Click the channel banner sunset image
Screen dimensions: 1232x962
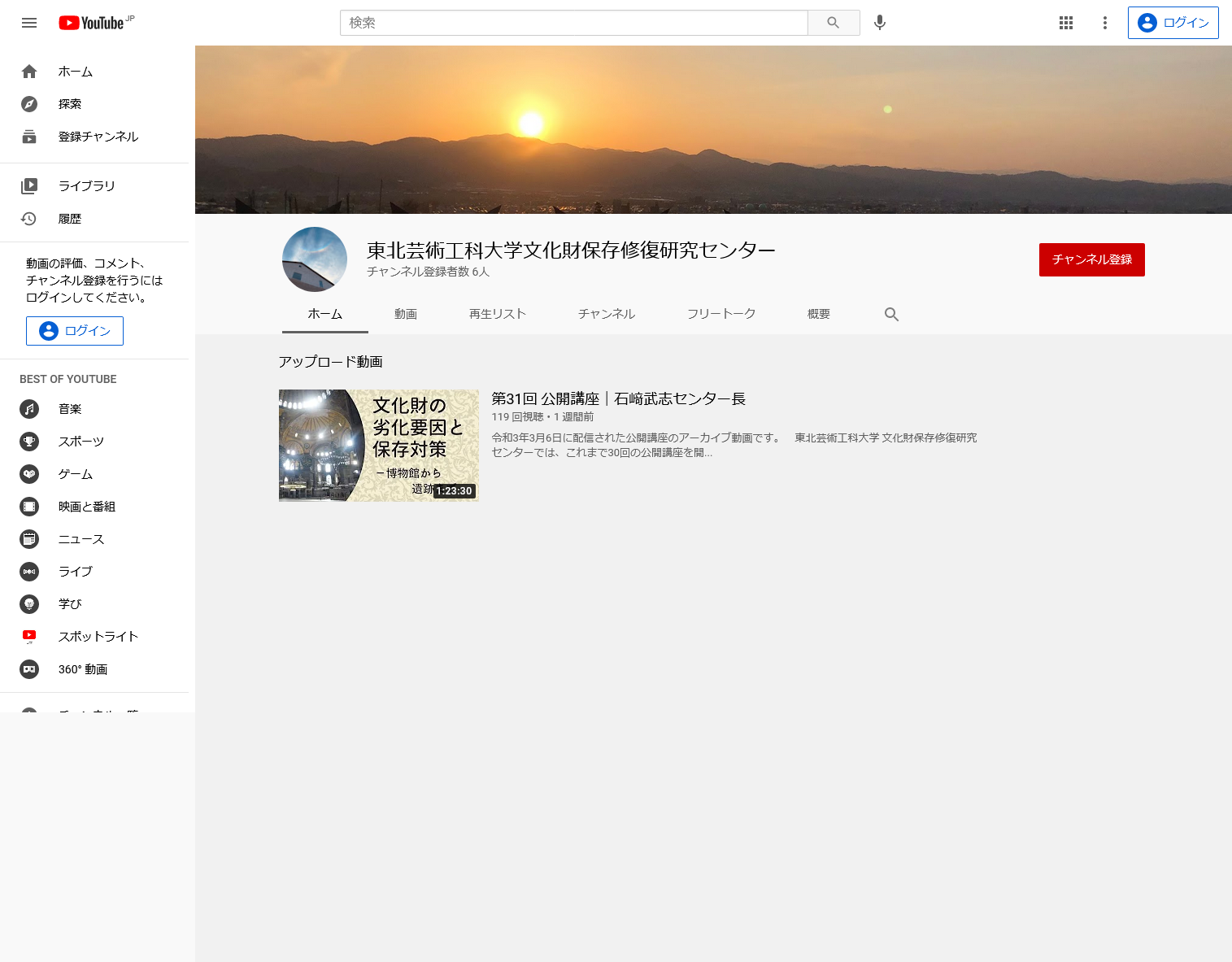(713, 129)
